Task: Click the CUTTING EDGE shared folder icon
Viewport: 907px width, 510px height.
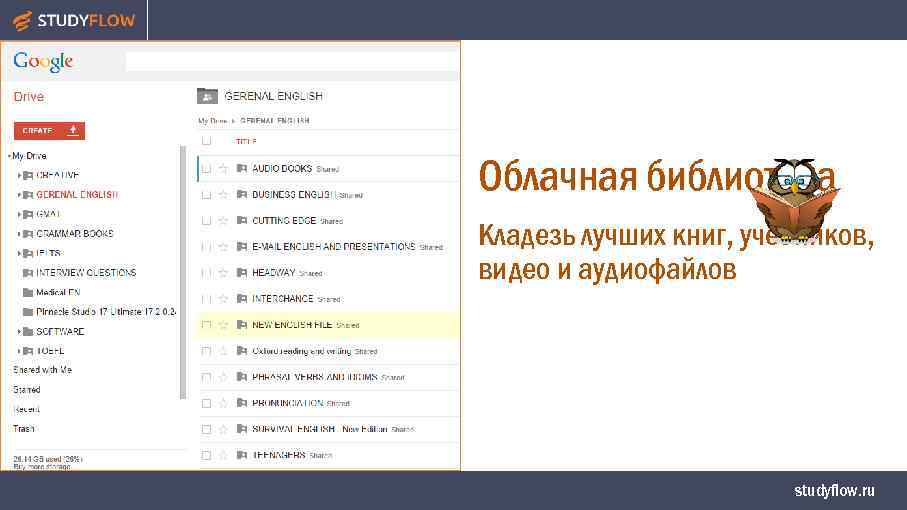Action: click(x=242, y=220)
